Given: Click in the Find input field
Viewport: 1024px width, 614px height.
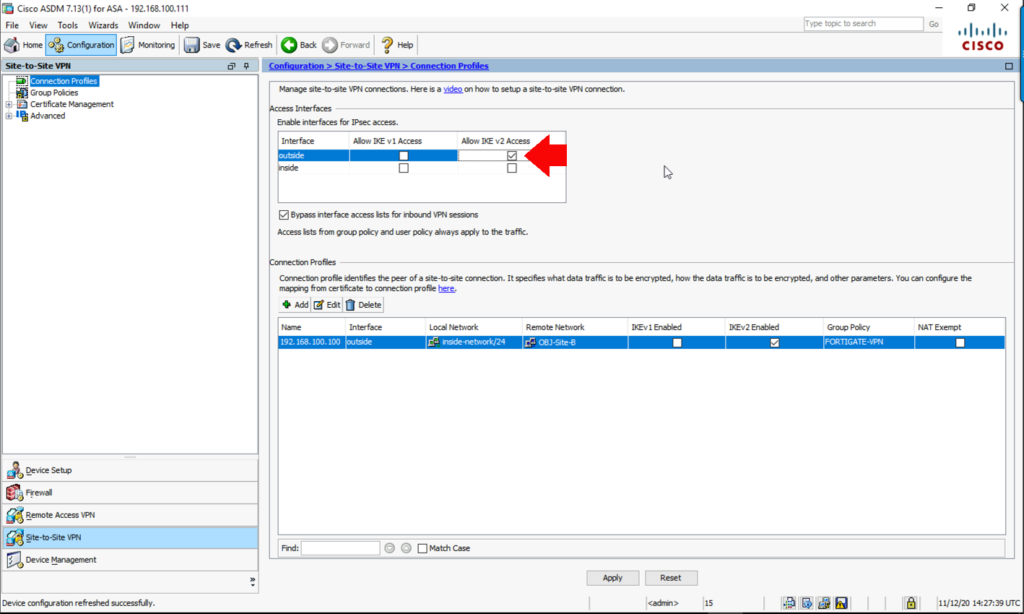Looking at the screenshot, I should pos(340,548).
